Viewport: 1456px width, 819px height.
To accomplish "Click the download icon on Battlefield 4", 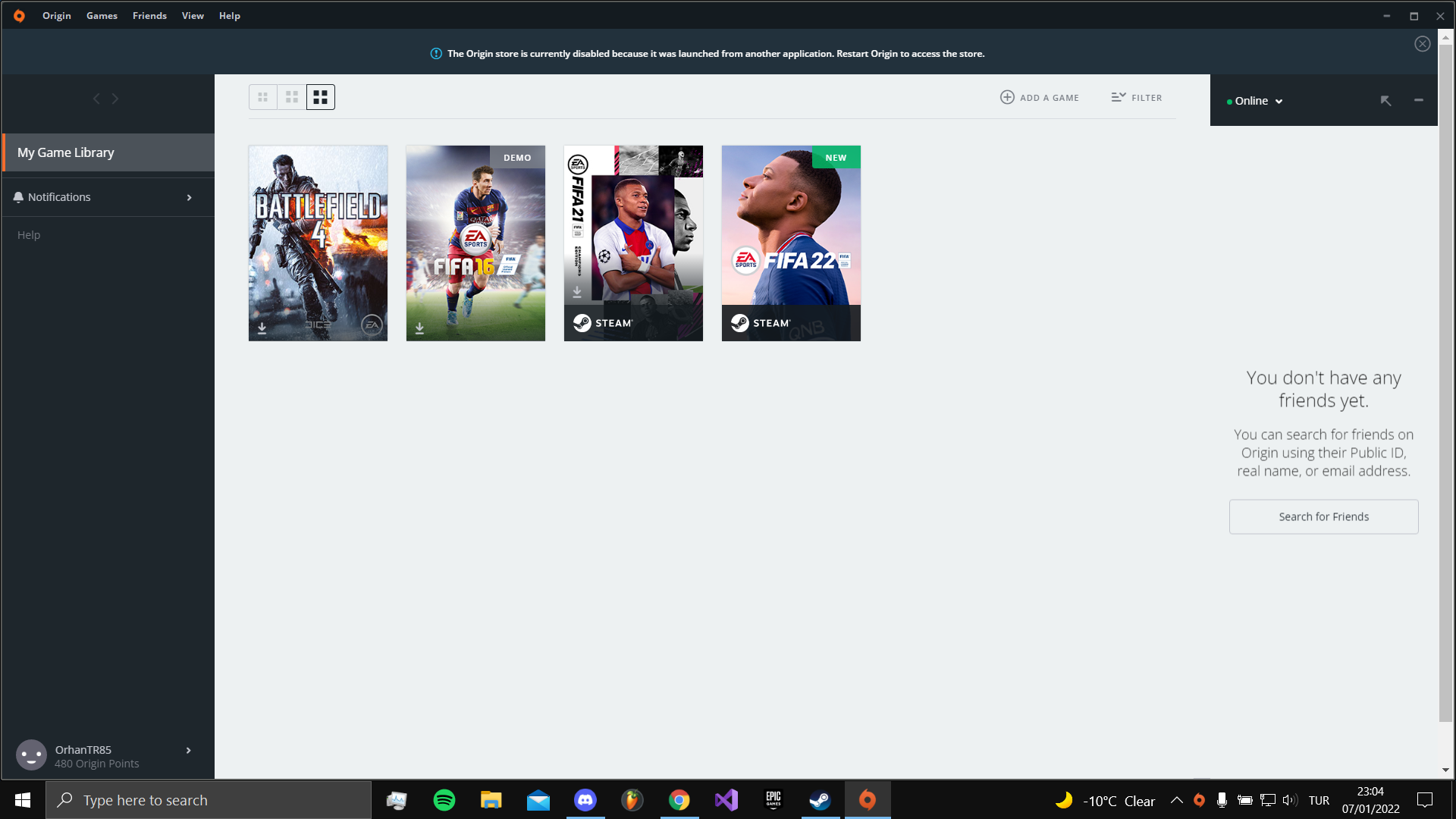I will coord(262,328).
